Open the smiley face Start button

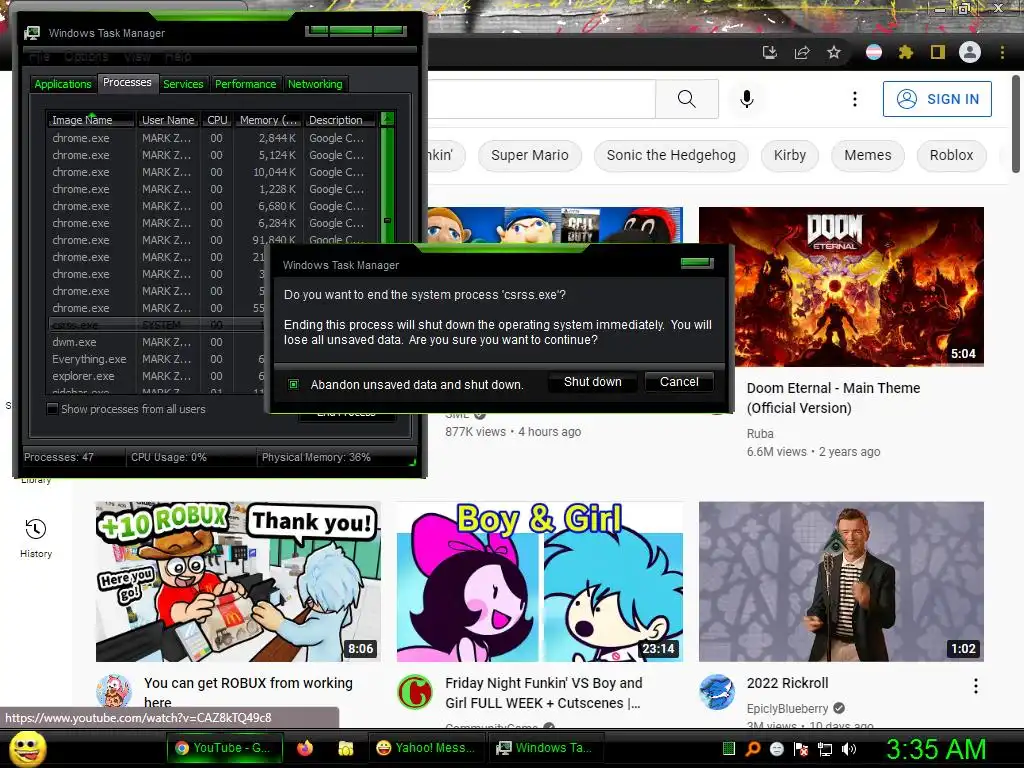(x=27, y=748)
